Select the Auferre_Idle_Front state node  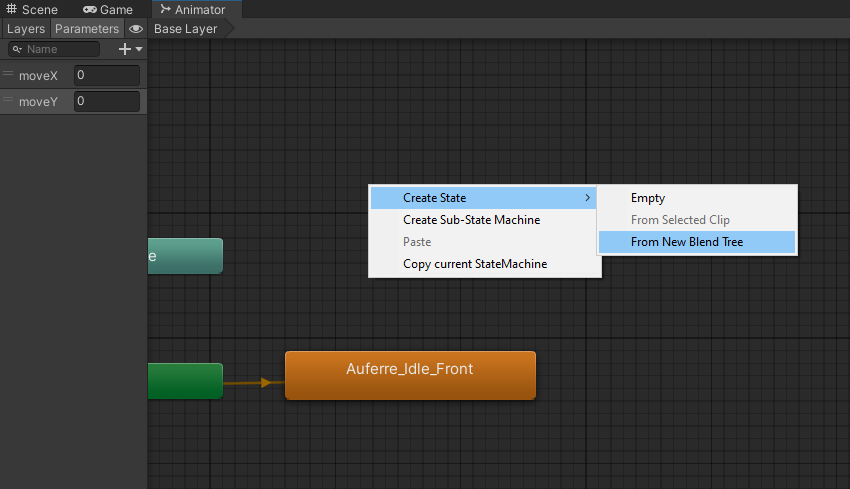click(x=410, y=375)
